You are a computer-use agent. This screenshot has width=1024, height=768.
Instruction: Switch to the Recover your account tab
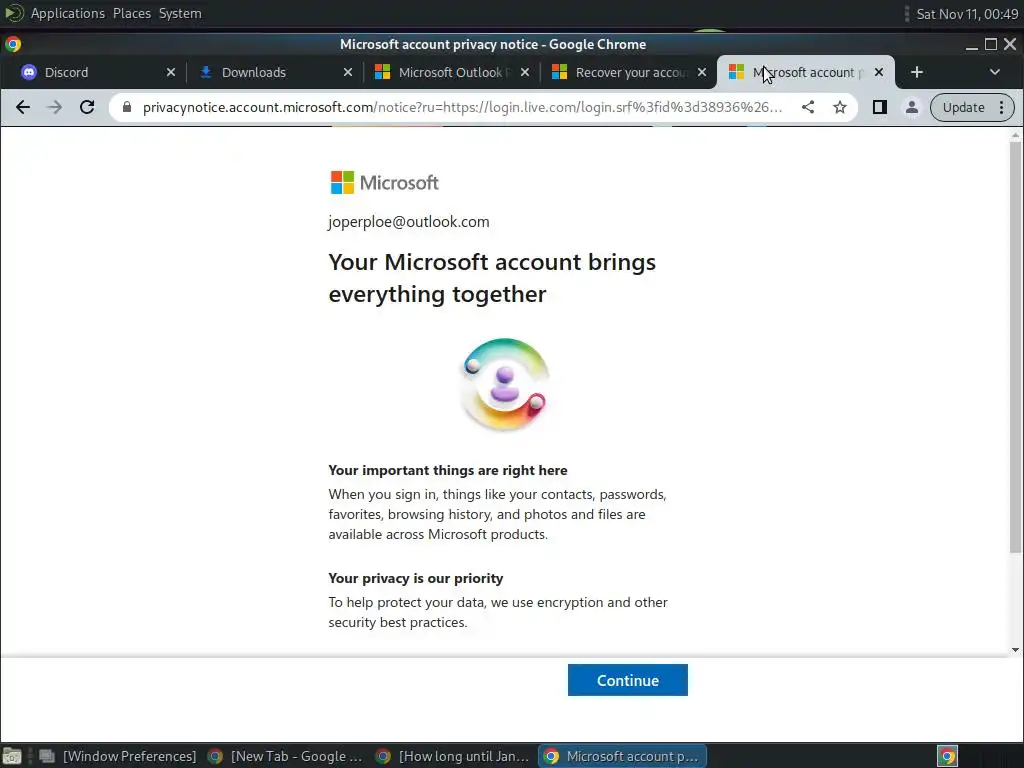click(626, 72)
